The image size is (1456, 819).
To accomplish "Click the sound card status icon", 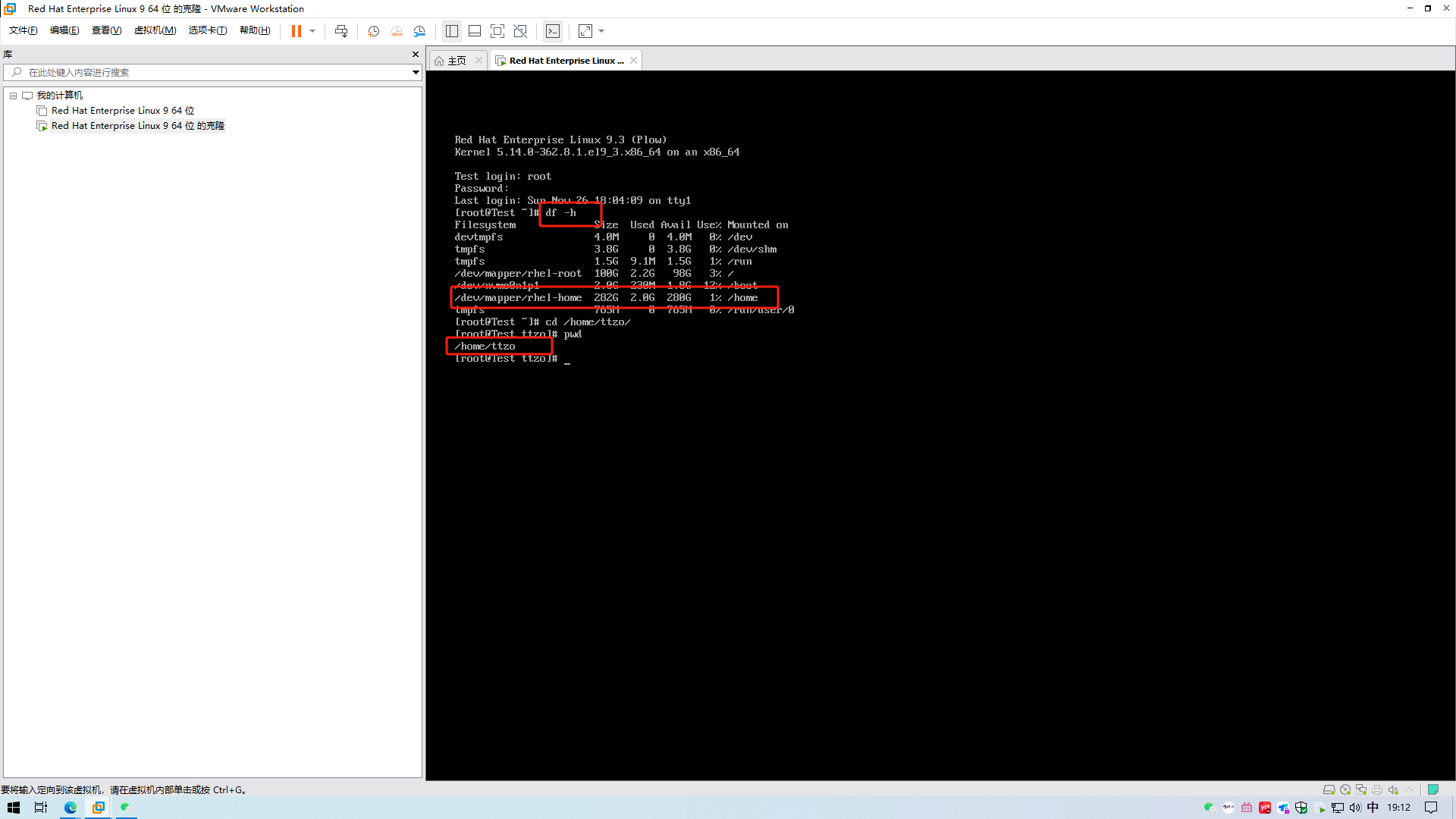I will (x=1393, y=789).
